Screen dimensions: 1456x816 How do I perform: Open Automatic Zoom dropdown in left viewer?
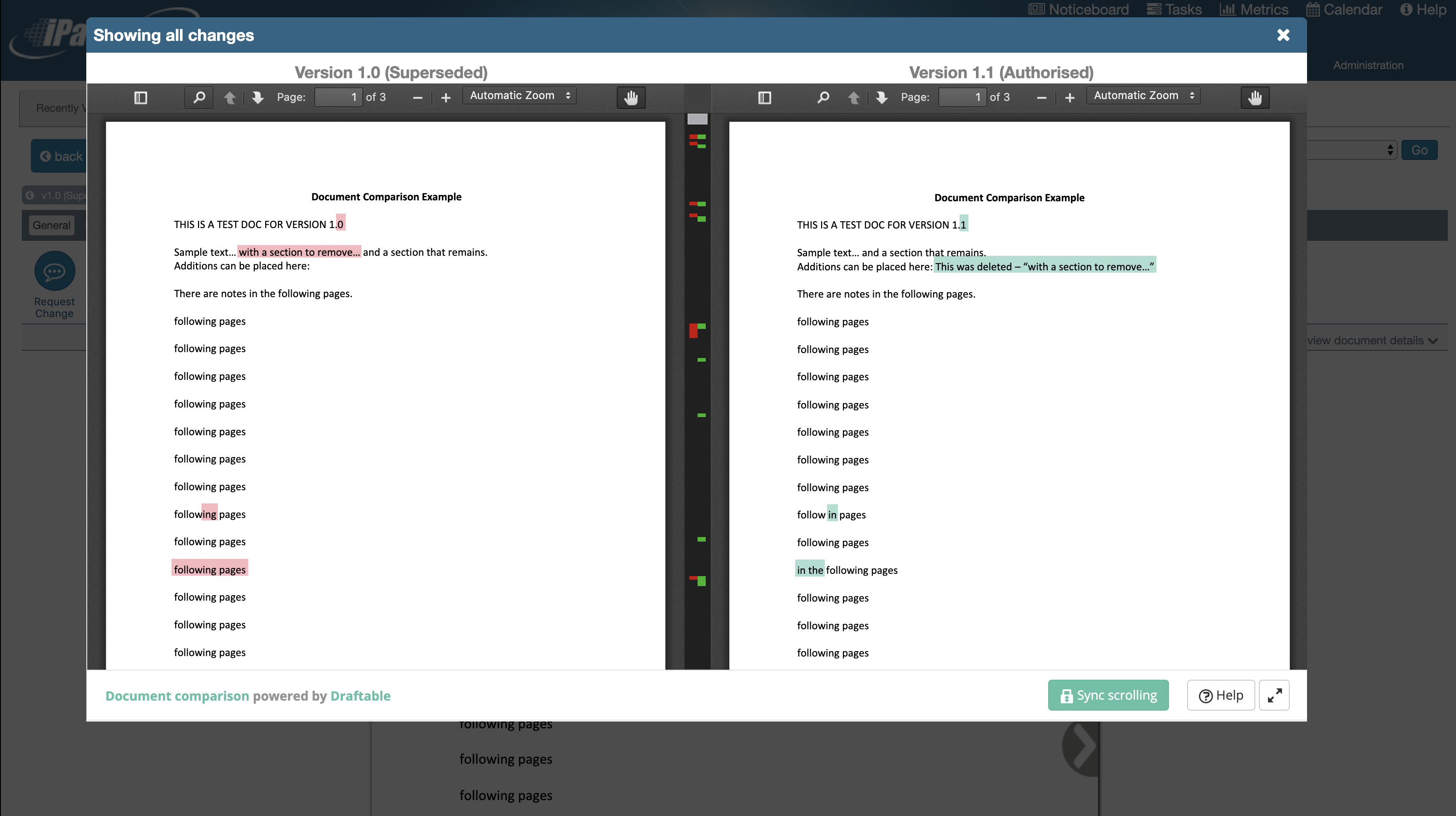tap(520, 95)
